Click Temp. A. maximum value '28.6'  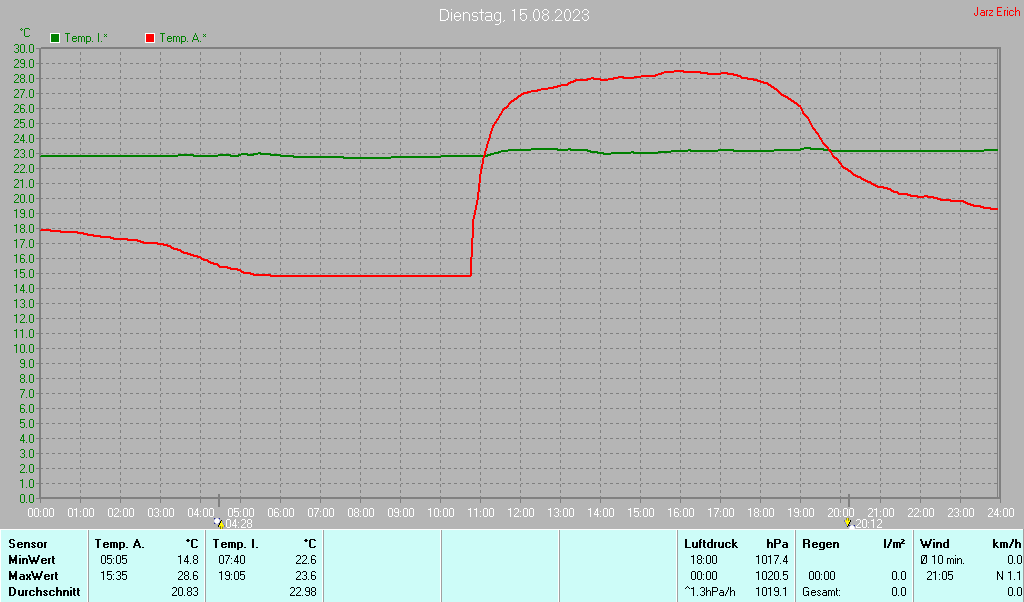pos(187,577)
